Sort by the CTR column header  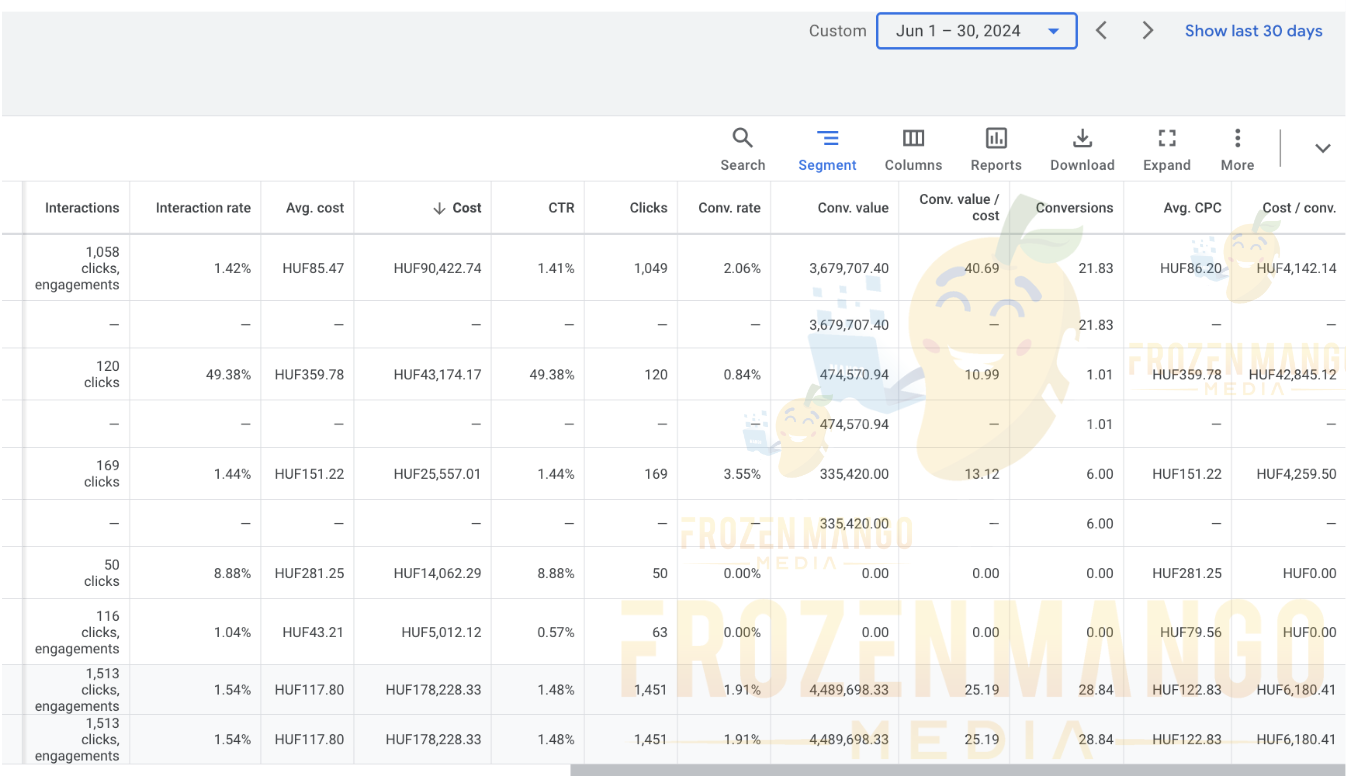pyautogui.click(x=561, y=208)
